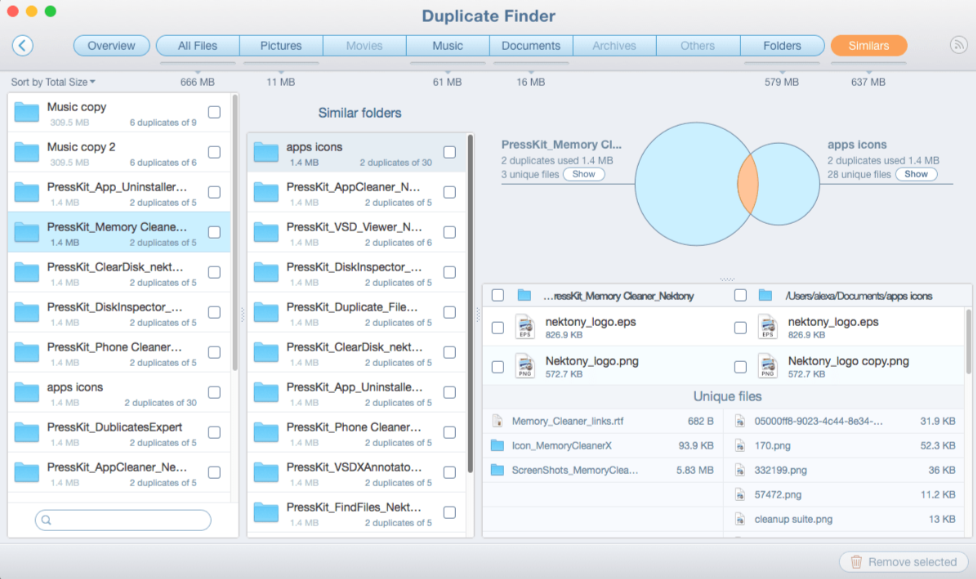Click the Icon_MemoryCleanerX folder icon
Screen dimensions: 976x579
pos(497,445)
